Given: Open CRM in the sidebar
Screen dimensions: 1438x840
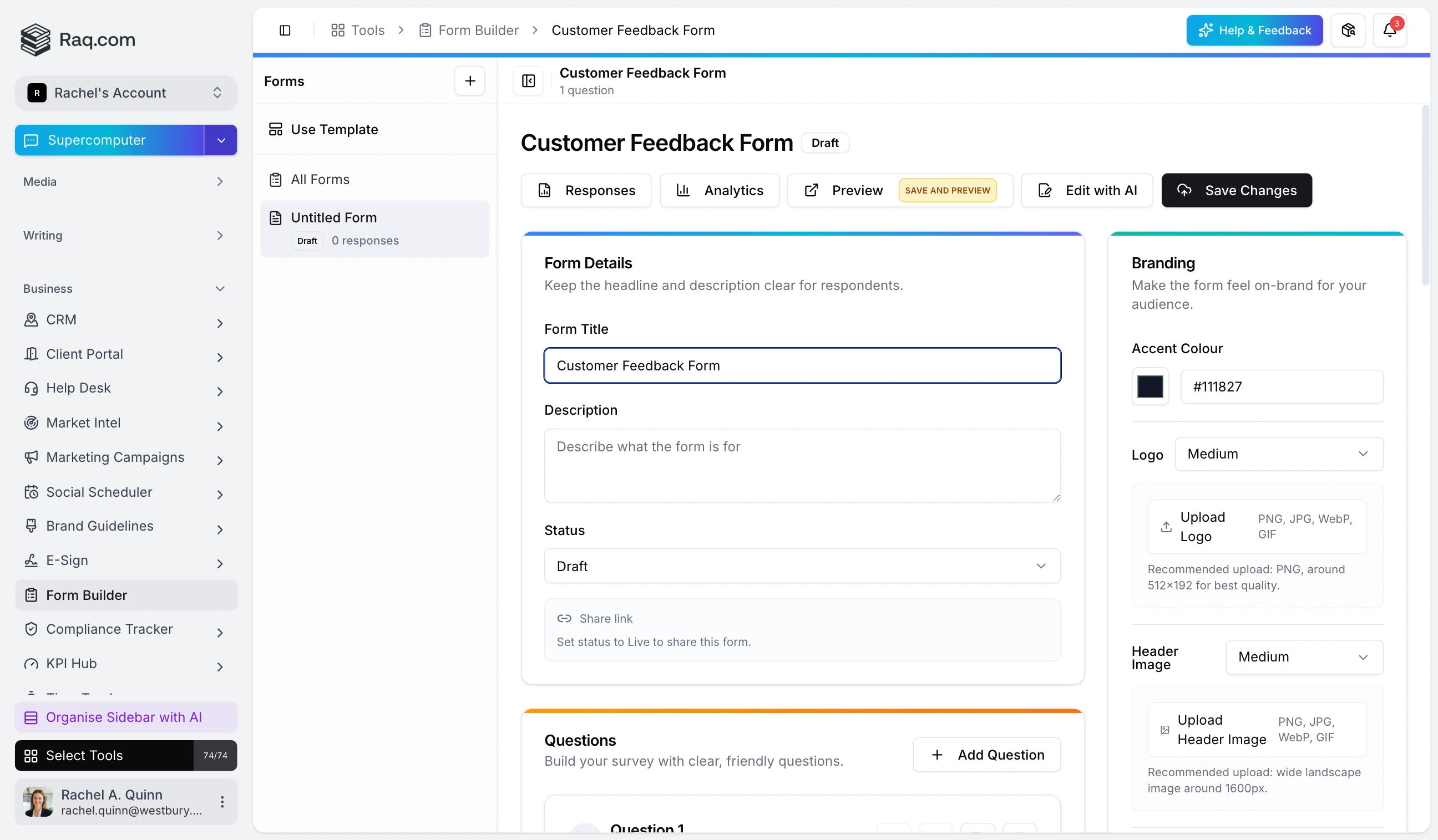Looking at the screenshot, I should pyautogui.click(x=61, y=320).
